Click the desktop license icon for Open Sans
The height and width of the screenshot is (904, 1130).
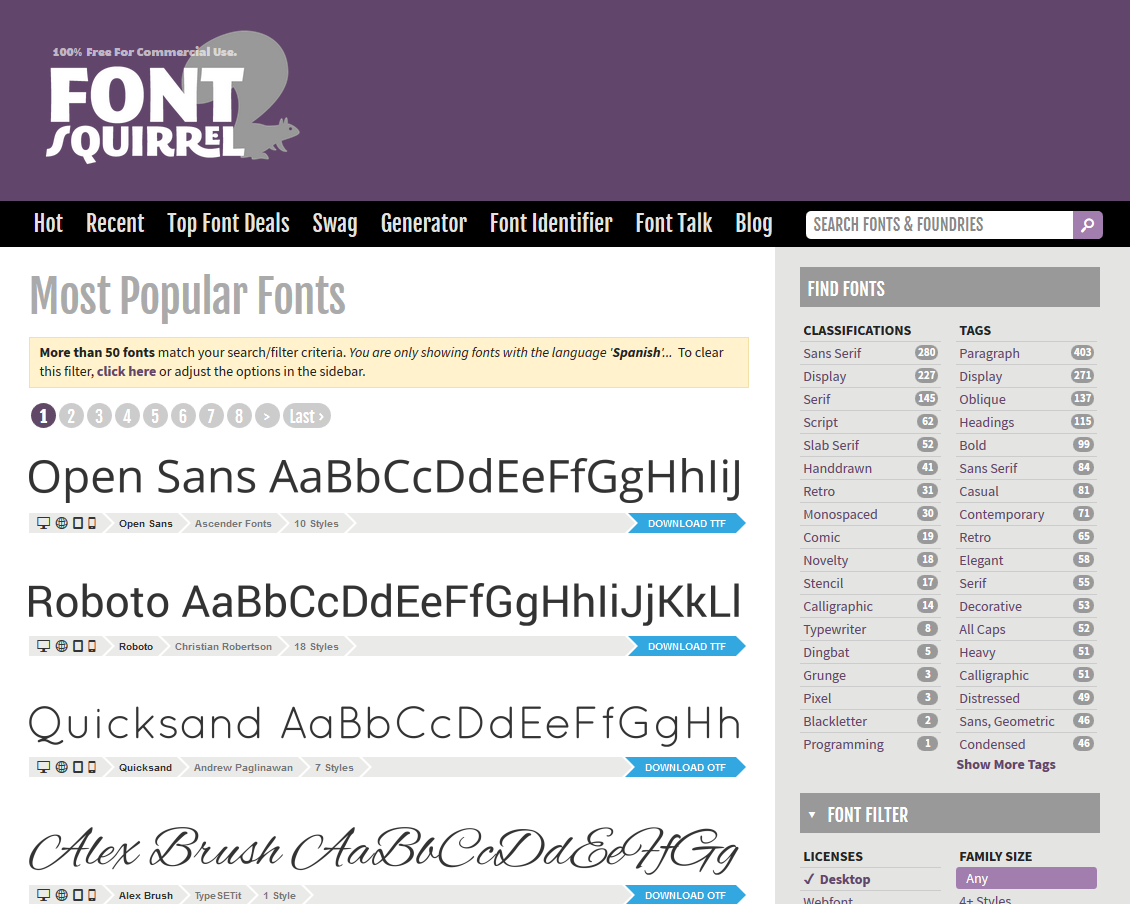coord(42,522)
